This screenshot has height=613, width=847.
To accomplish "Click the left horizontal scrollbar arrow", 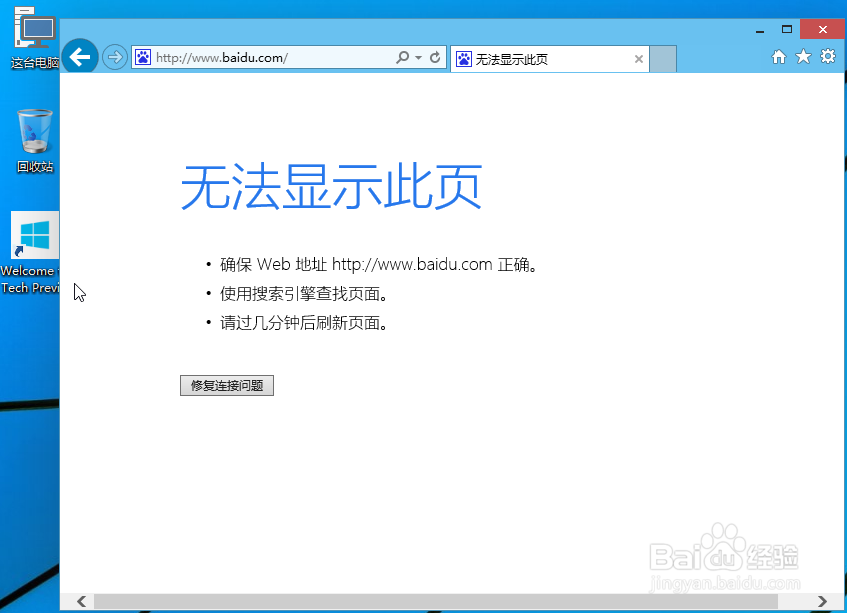I will click(x=81, y=601).
